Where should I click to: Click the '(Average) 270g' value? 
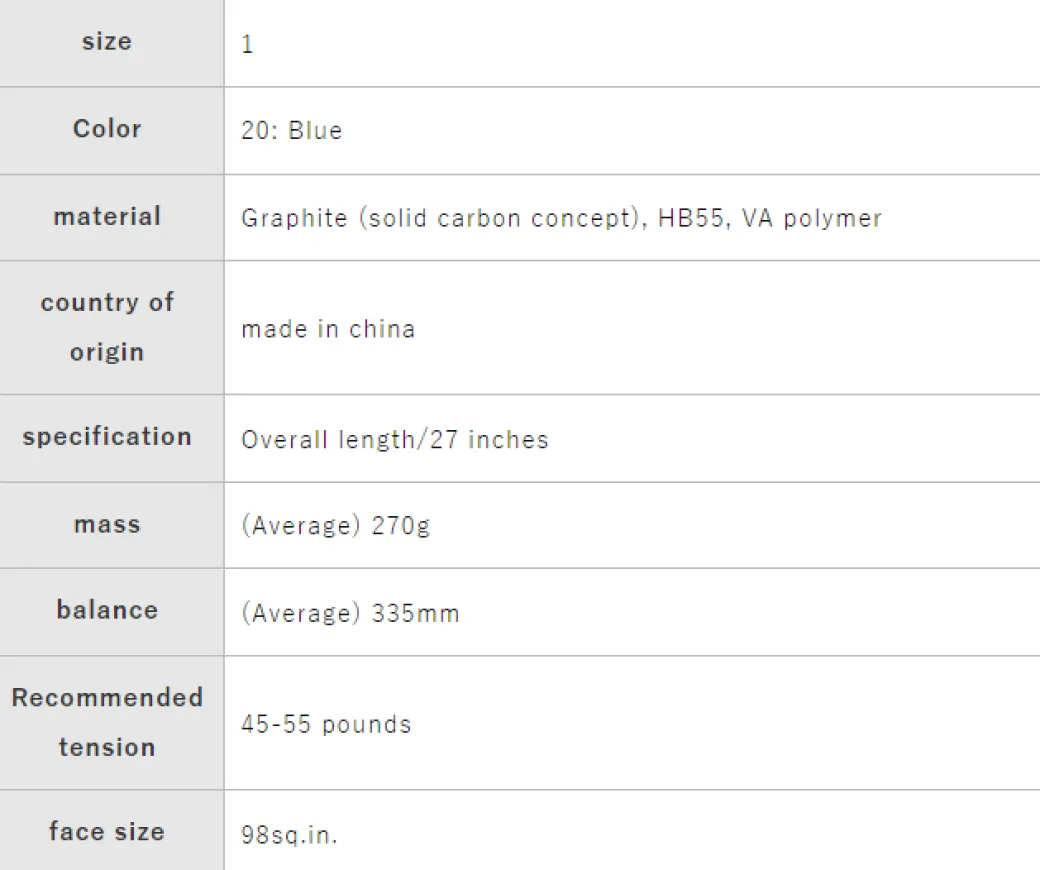[336, 526]
